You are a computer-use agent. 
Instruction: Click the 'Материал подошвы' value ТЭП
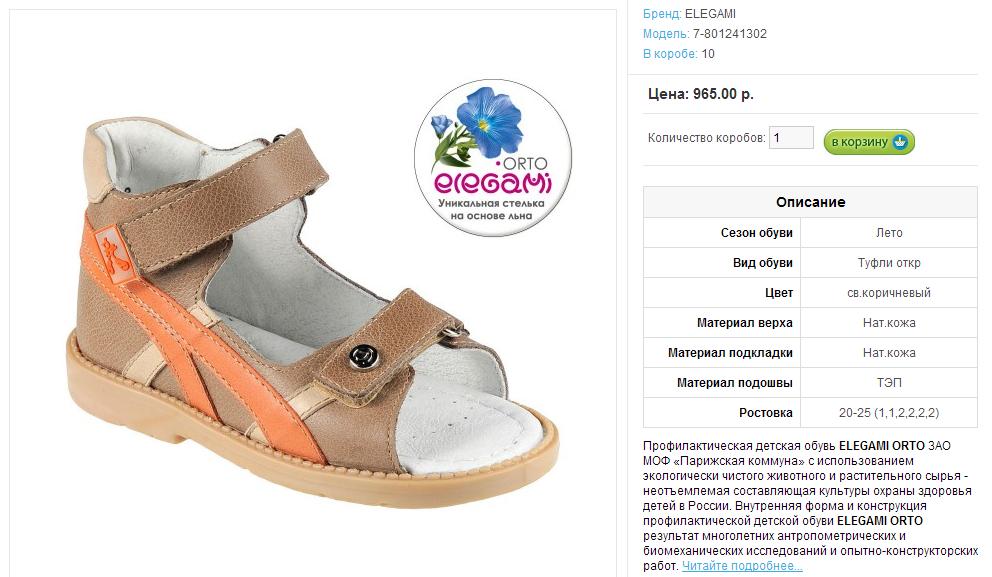coord(889,383)
